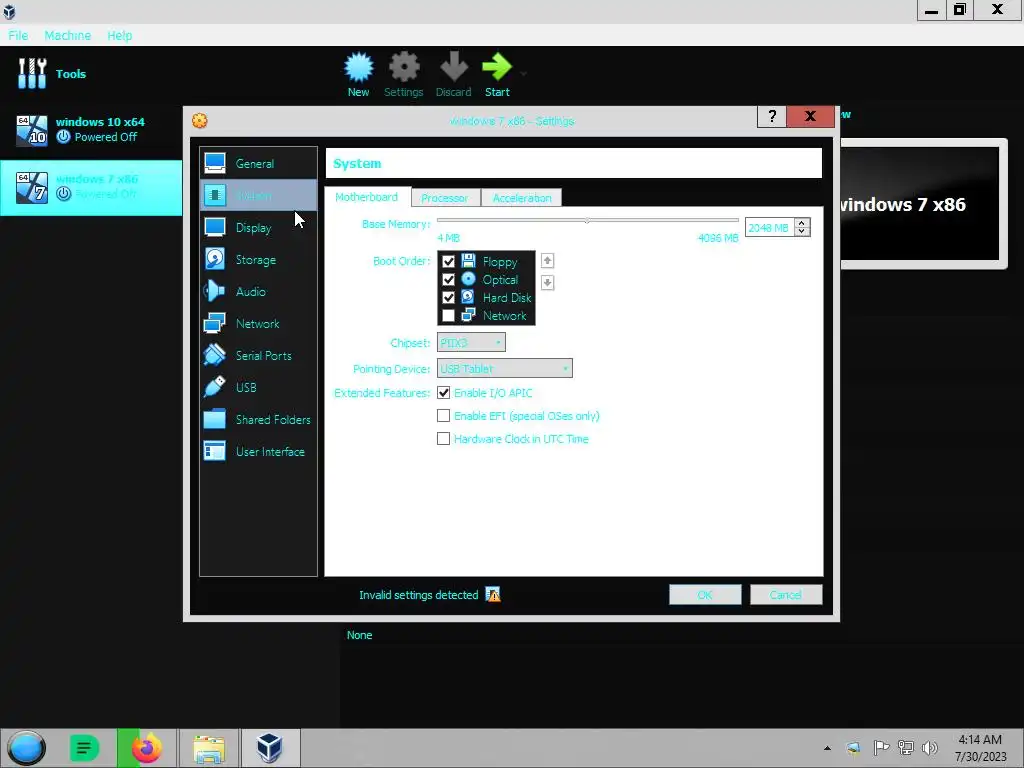1024x768 pixels.
Task: Select the windows 10 x64 machine icon
Action: point(32,130)
